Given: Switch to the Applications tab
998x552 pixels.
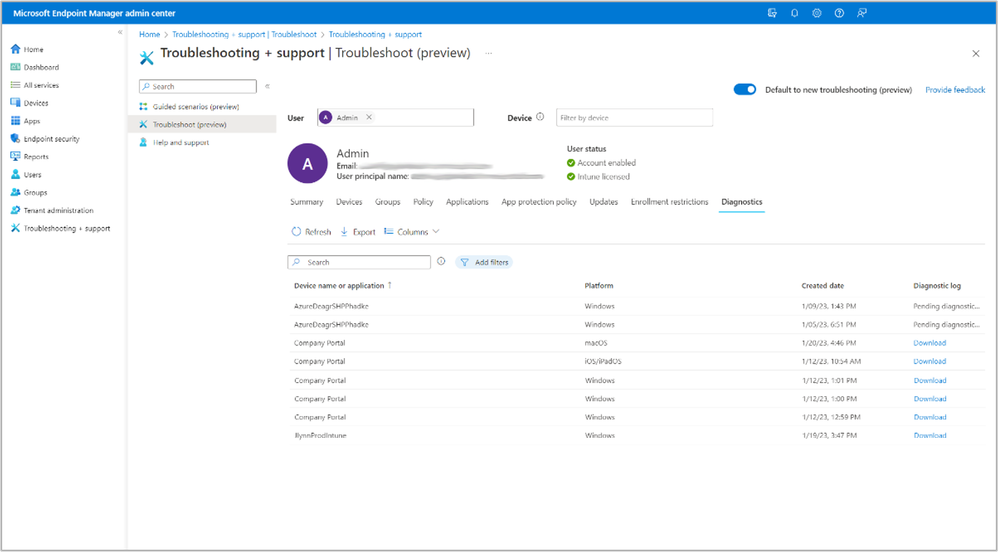Looking at the screenshot, I should (467, 202).
